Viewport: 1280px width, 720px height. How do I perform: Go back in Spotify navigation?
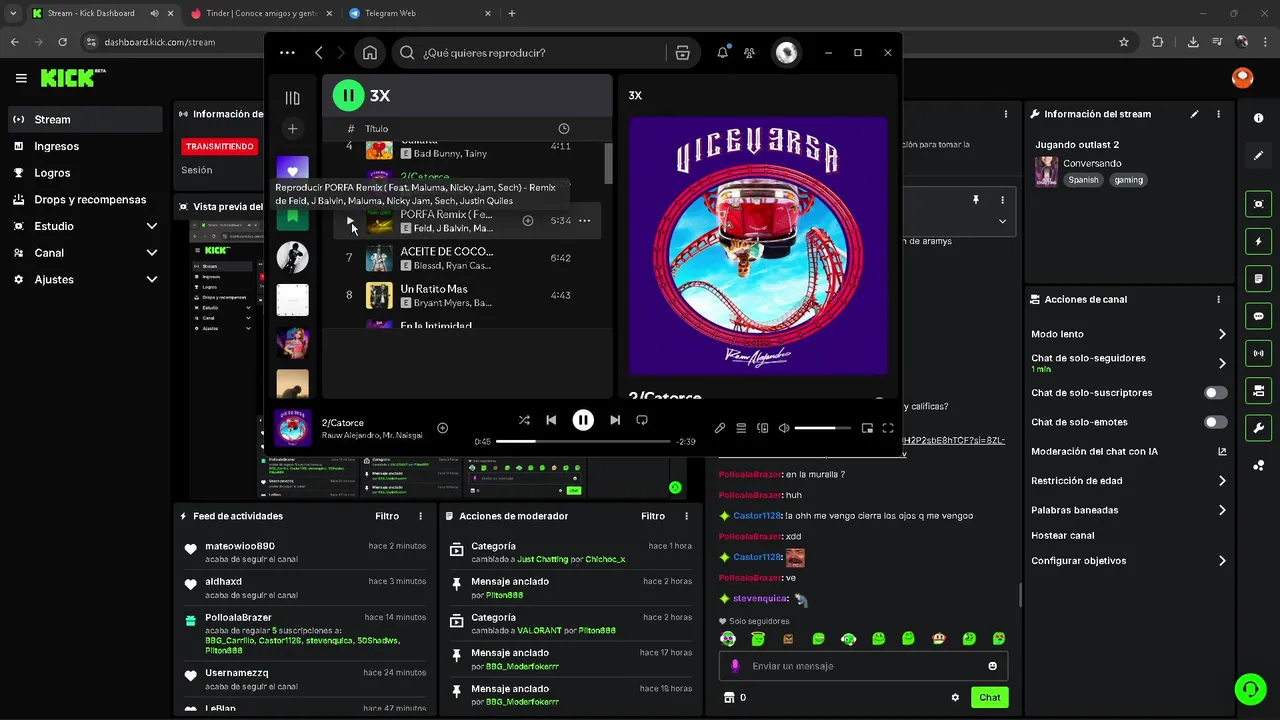(319, 53)
